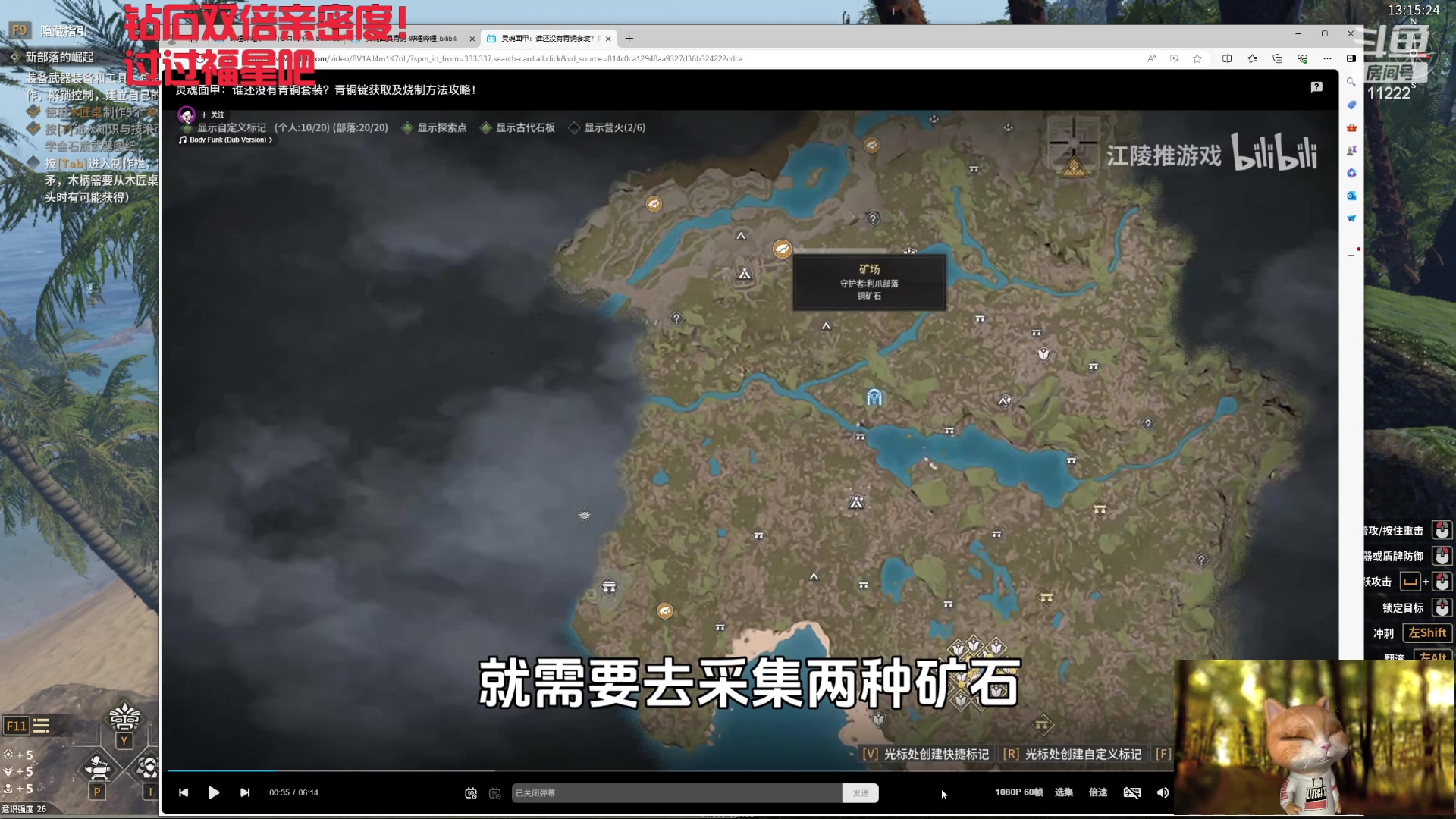This screenshot has height=819, width=1456.
Task: Open the Collections icon
Action: pyautogui.click(x=1277, y=58)
